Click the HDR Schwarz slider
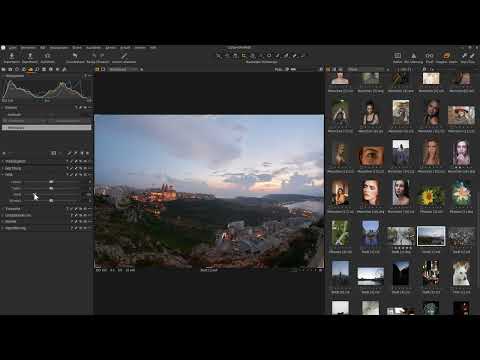 click(x=51, y=201)
